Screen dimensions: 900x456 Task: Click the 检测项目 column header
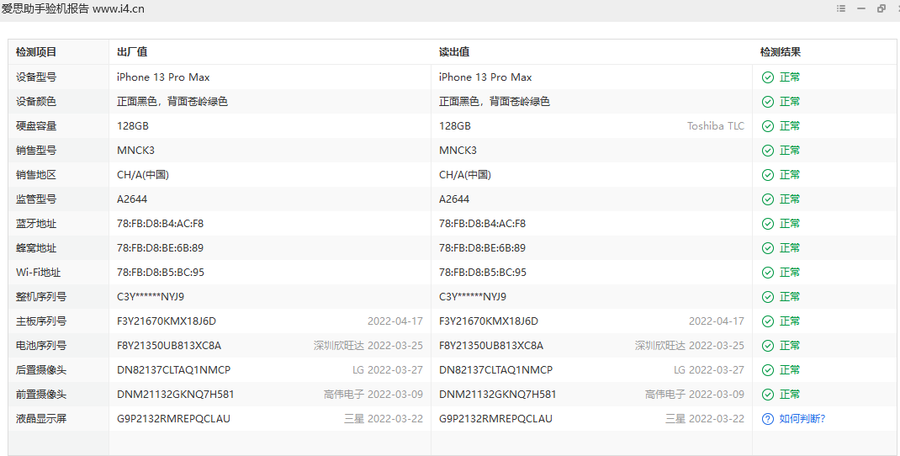[36, 52]
